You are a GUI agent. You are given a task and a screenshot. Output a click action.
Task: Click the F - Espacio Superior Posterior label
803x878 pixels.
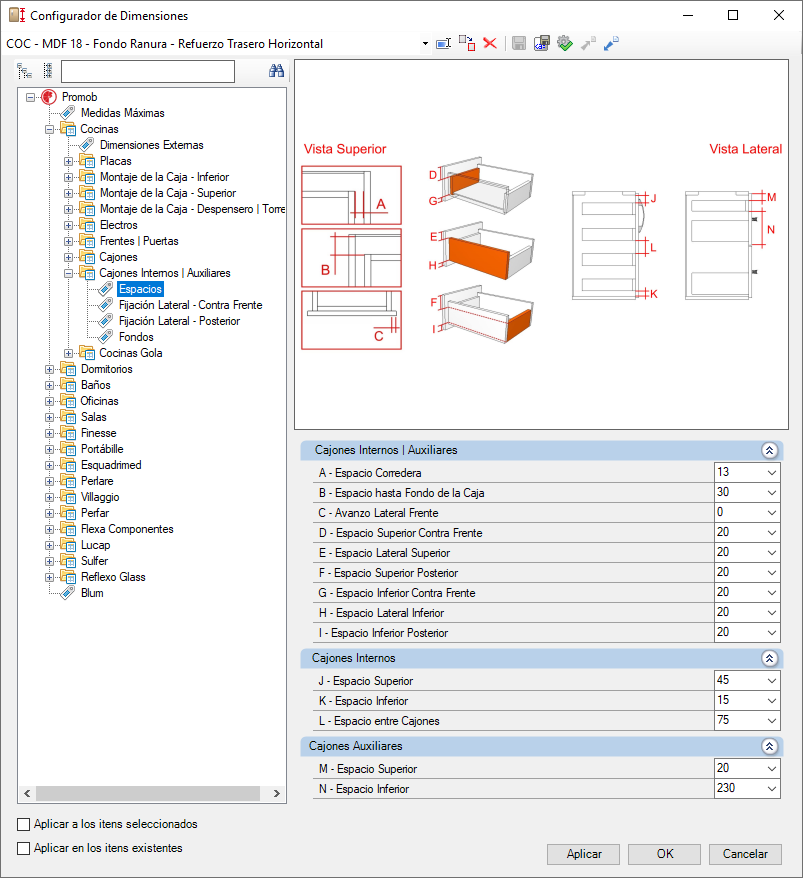click(x=388, y=573)
